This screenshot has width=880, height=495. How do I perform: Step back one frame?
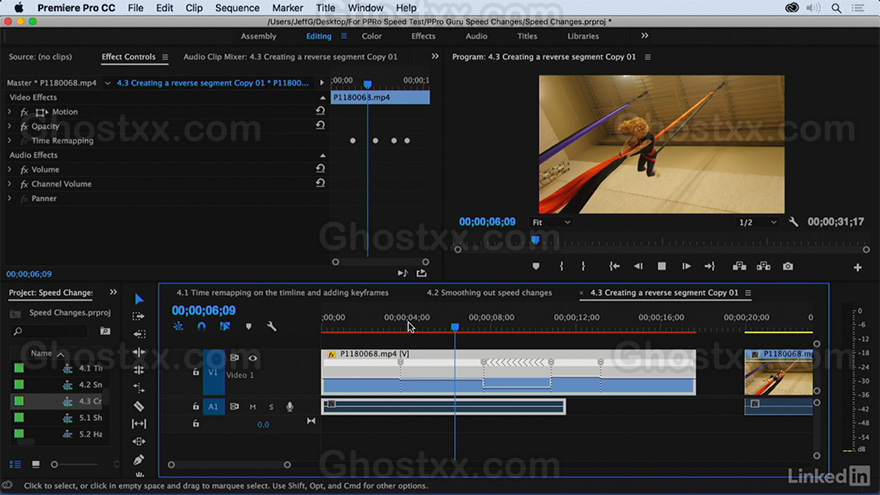pyautogui.click(x=638, y=266)
